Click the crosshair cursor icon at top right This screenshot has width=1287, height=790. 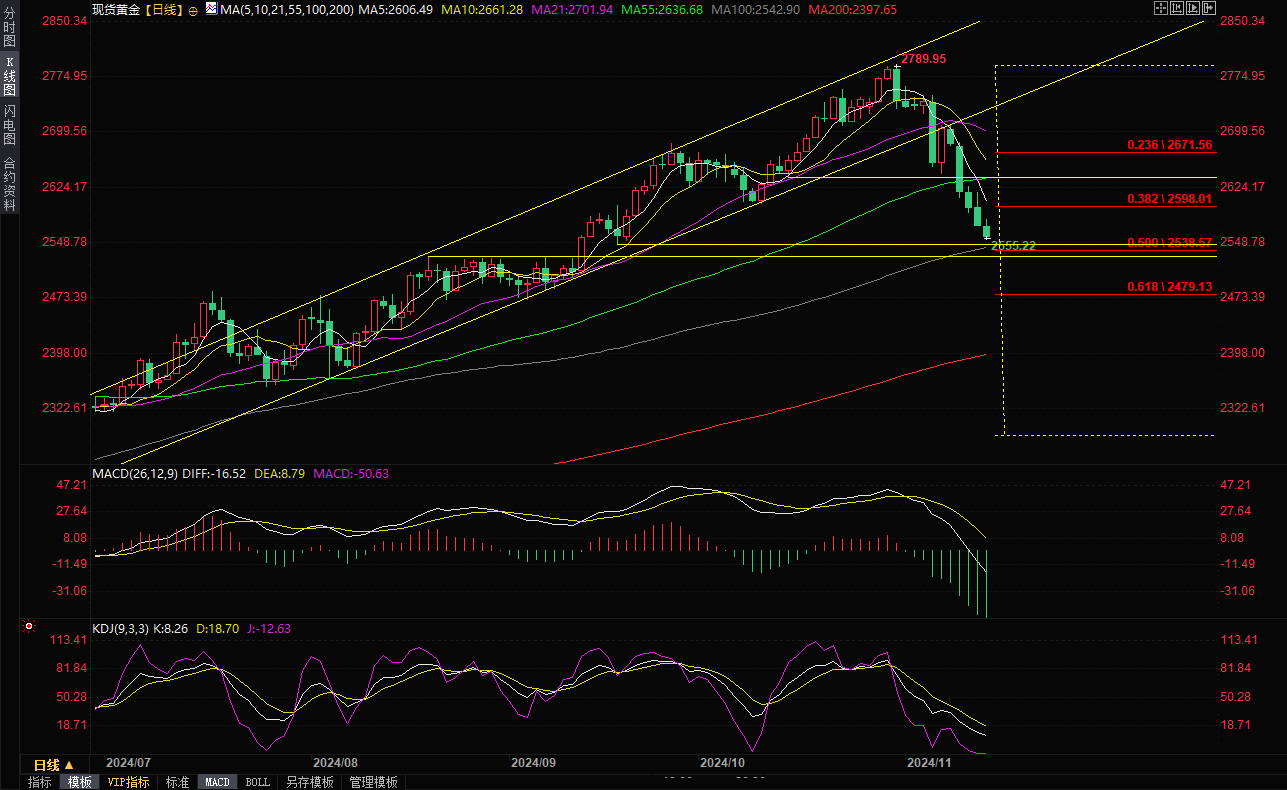click(x=1161, y=8)
